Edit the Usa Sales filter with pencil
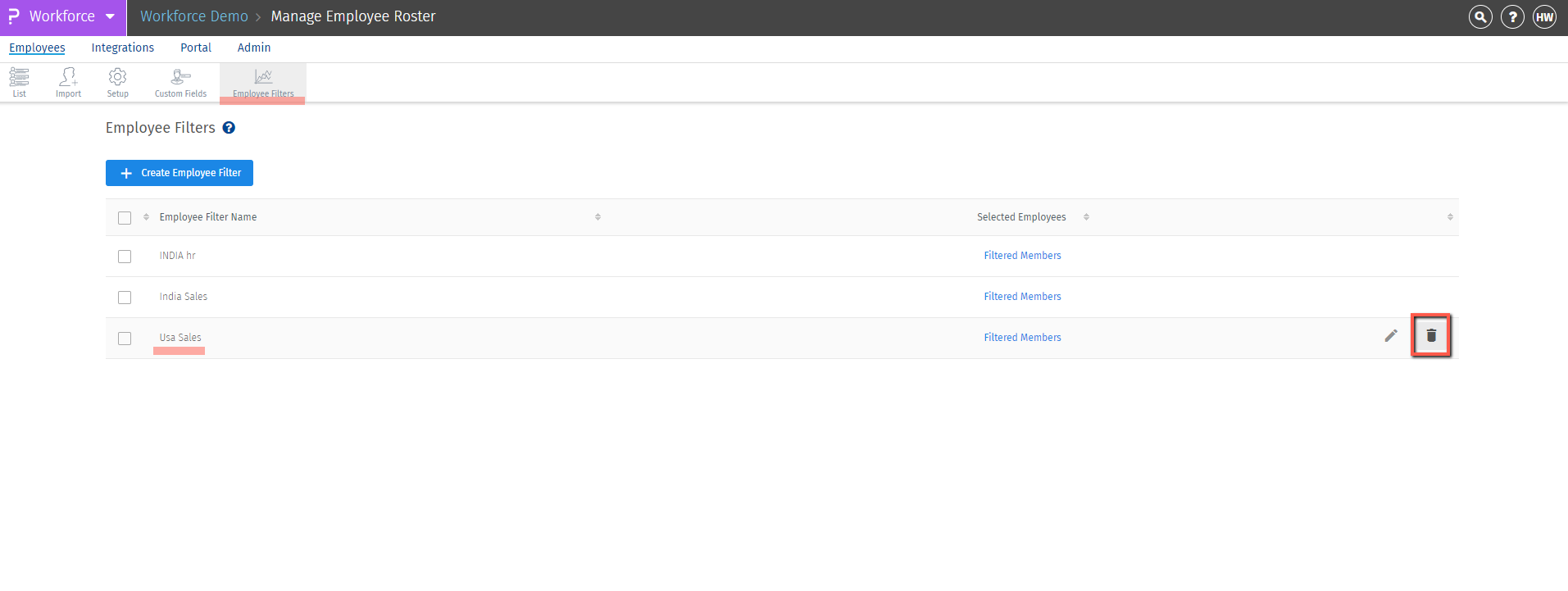The height and width of the screenshot is (591, 1568). pos(1391,335)
